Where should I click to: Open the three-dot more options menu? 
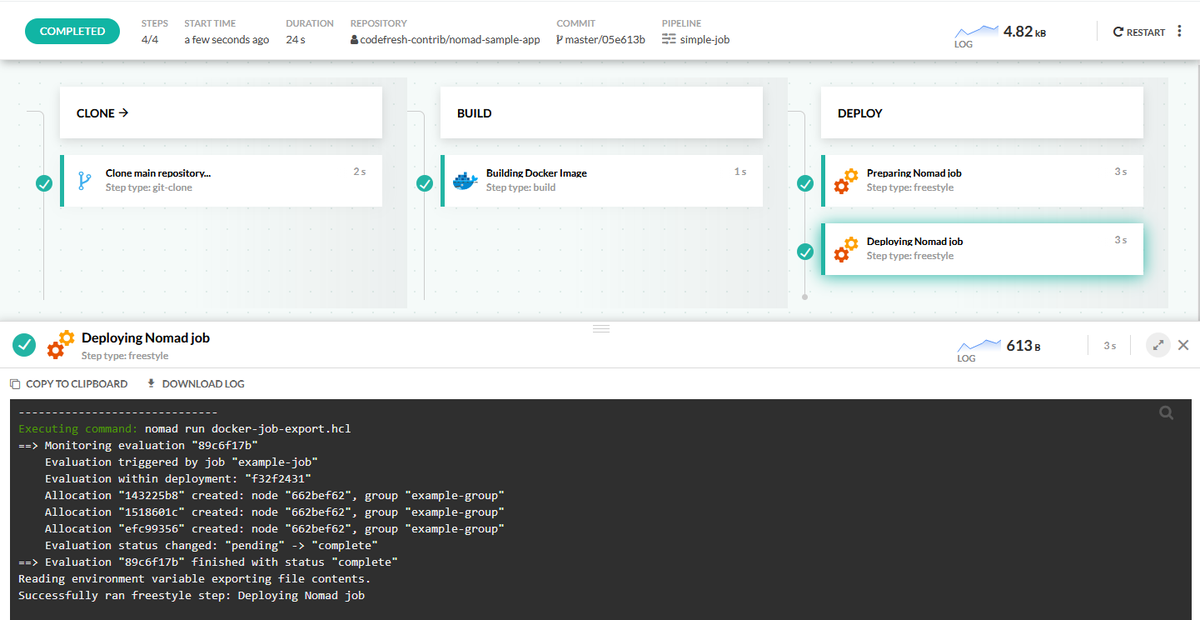(x=1179, y=31)
